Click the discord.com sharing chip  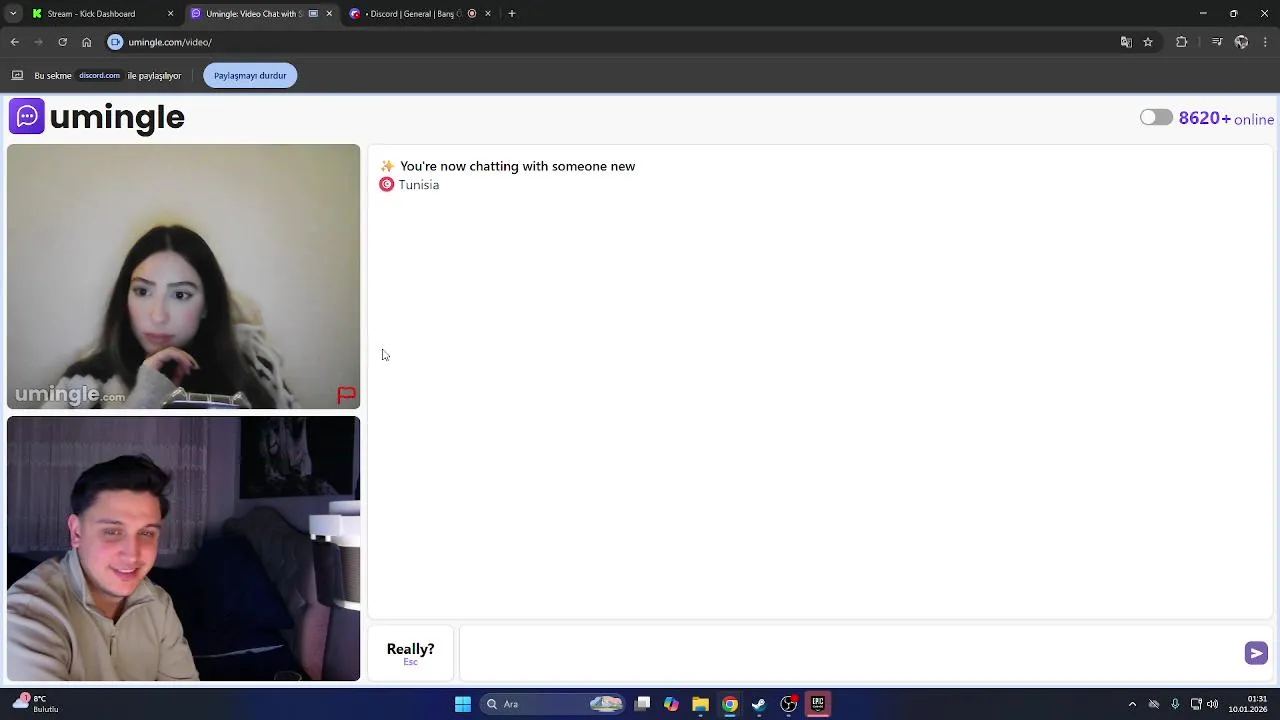point(99,75)
